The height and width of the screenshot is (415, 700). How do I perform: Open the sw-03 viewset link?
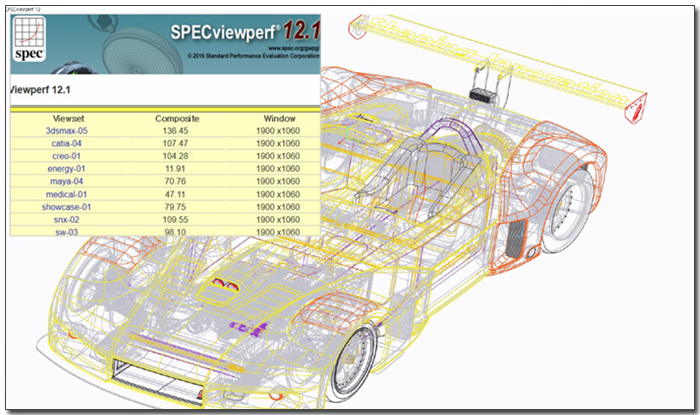pyautogui.click(x=67, y=232)
